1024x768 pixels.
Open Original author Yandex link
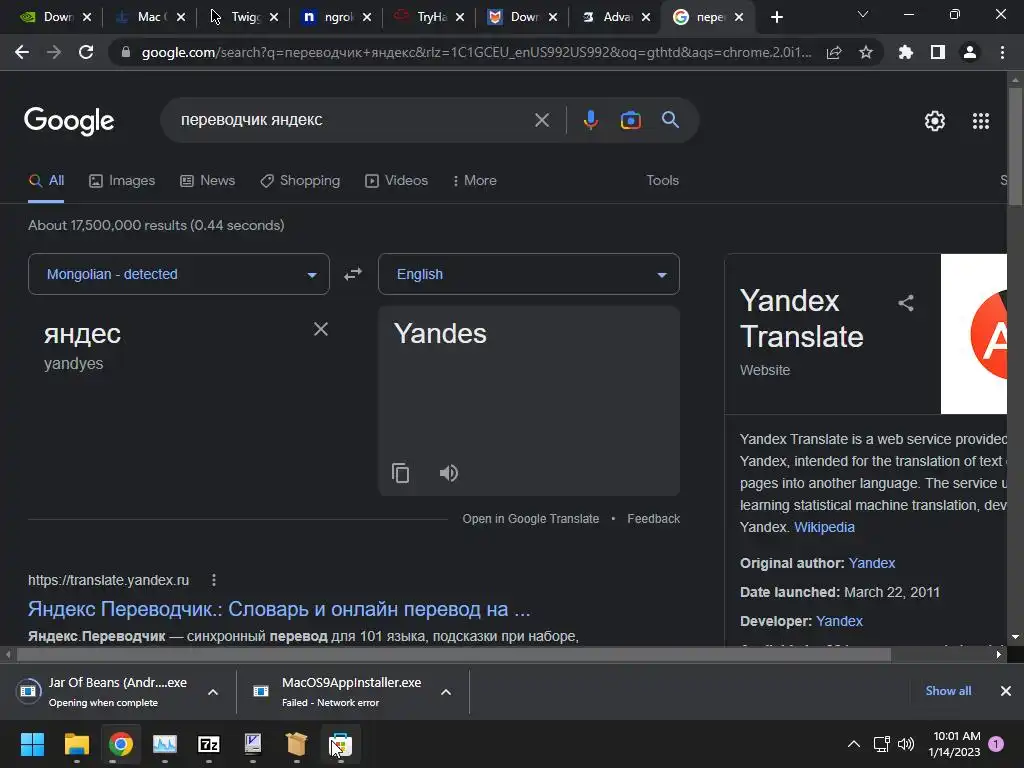(871, 563)
